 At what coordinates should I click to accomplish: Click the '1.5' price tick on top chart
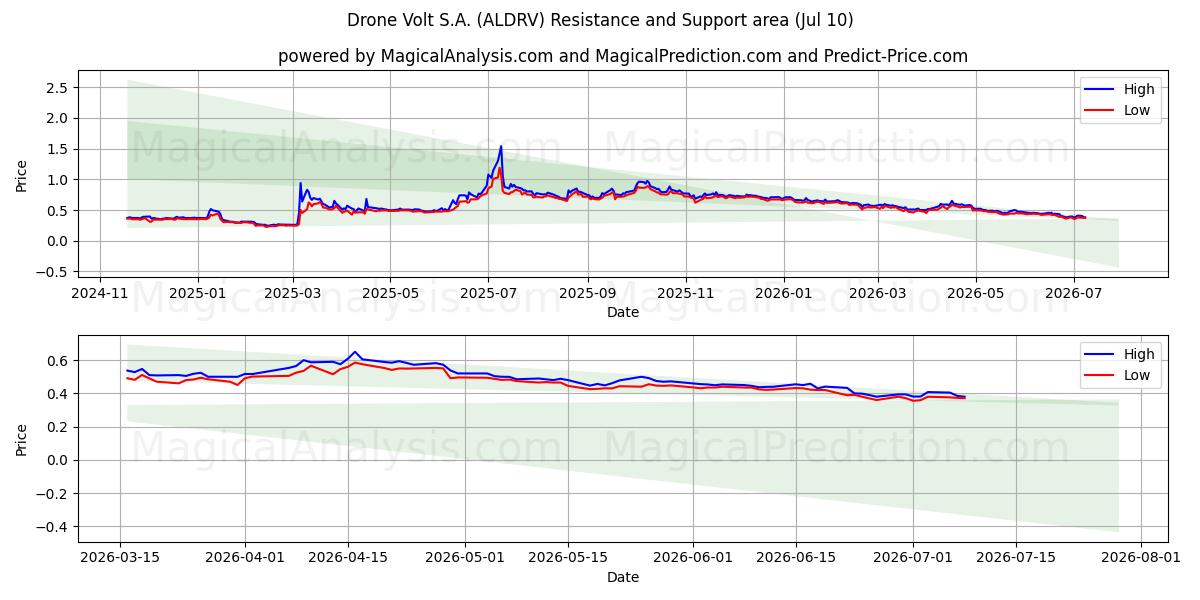click(x=57, y=149)
